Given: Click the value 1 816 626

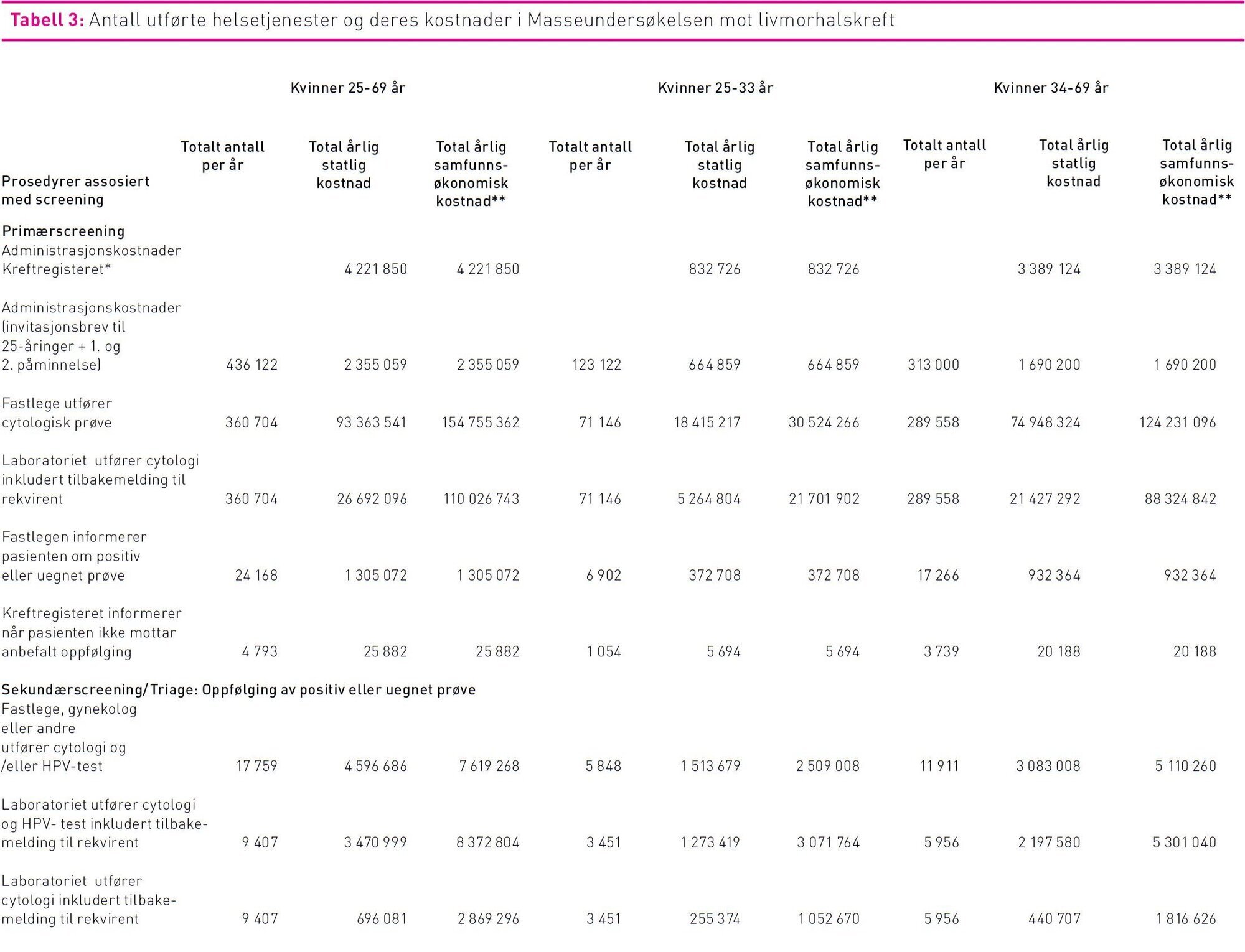Looking at the screenshot, I should [x=1185, y=919].
